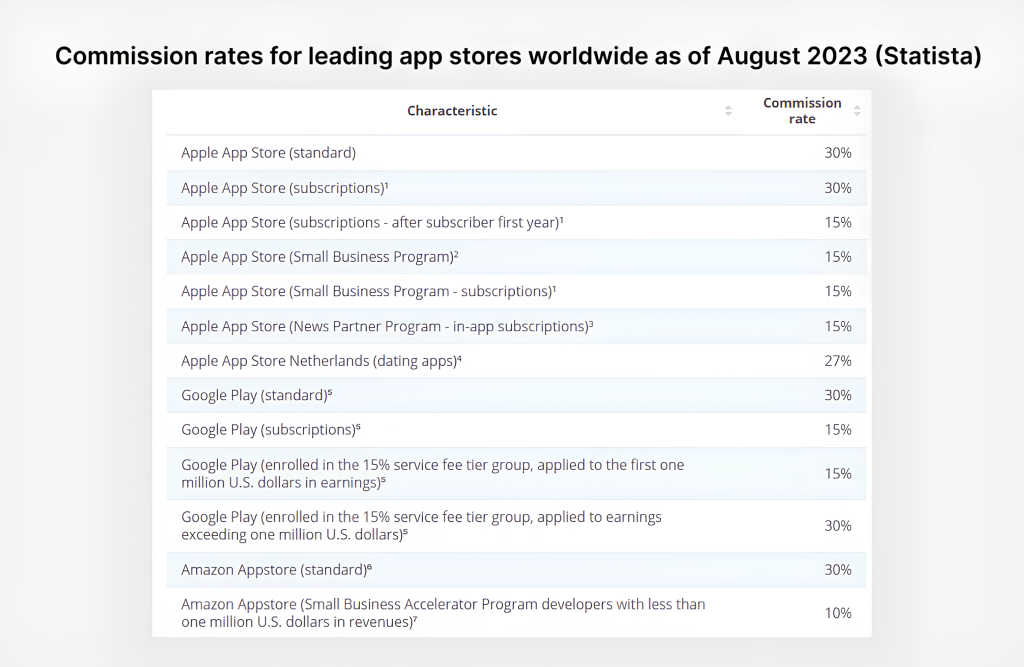Select subscriptions after subscriber first year row
The height and width of the screenshot is (667, 1024).
click(516, 222)
